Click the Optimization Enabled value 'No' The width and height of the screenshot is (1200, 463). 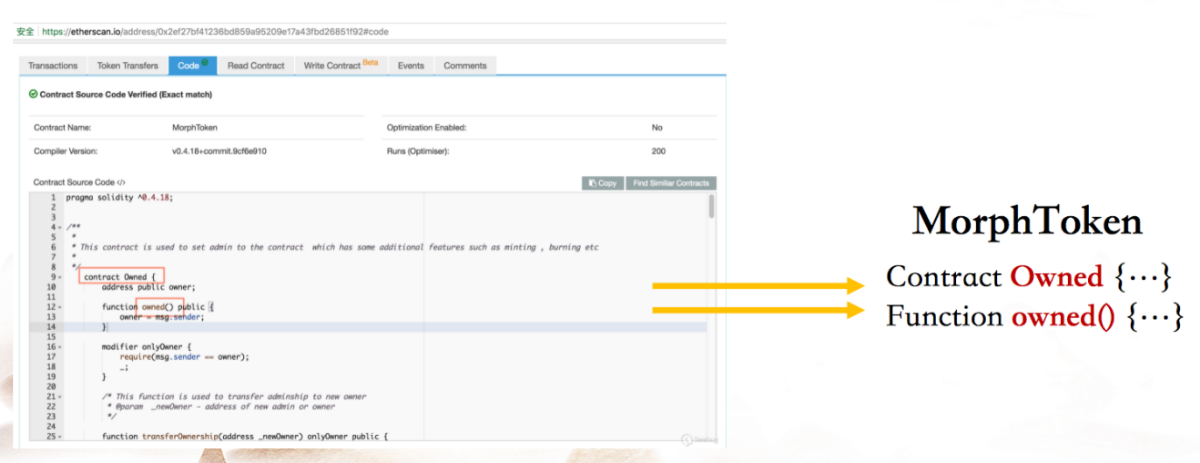click(657, 128)
